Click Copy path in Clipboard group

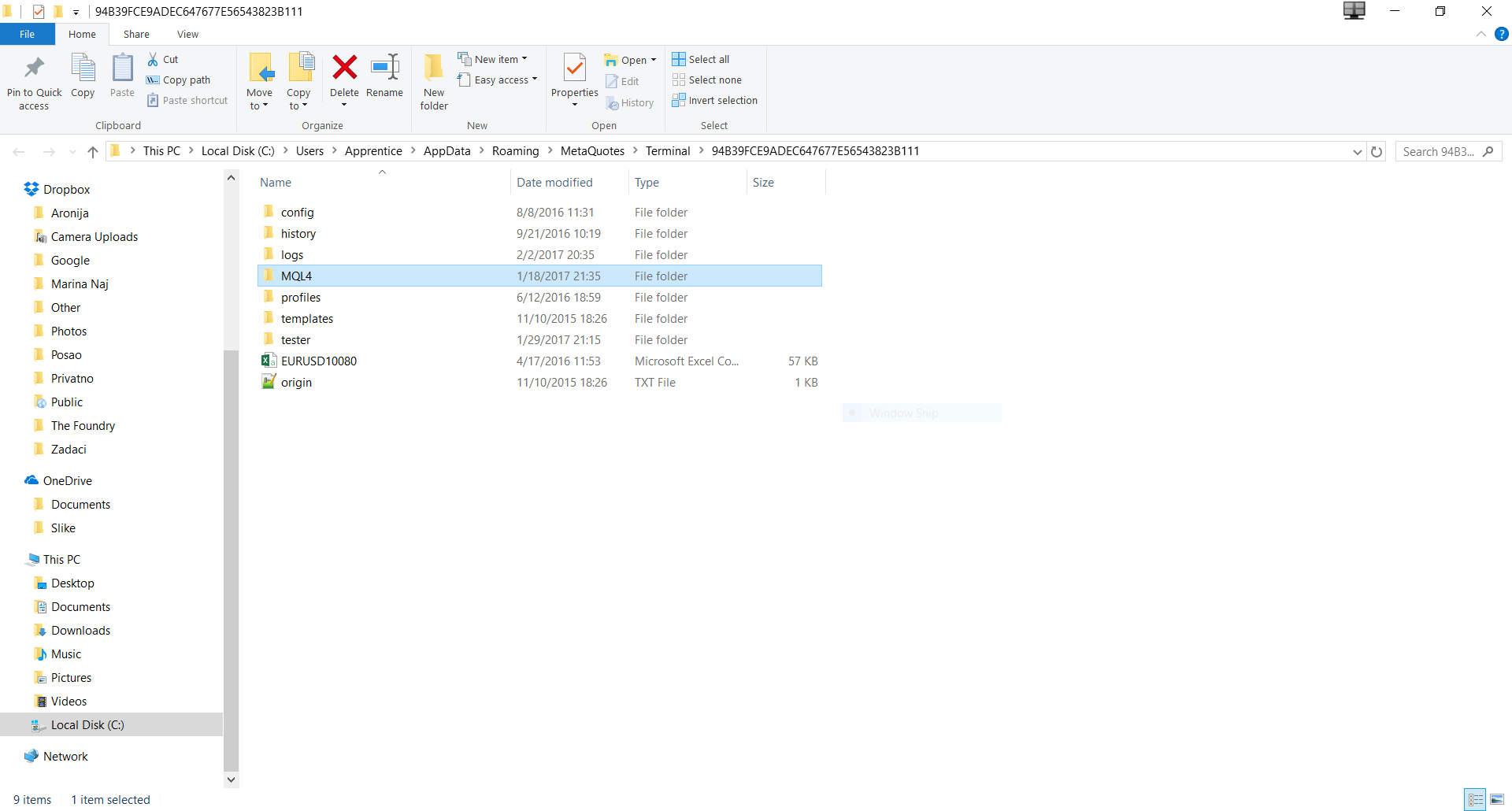pyautogui.click(x=179, y=80)
